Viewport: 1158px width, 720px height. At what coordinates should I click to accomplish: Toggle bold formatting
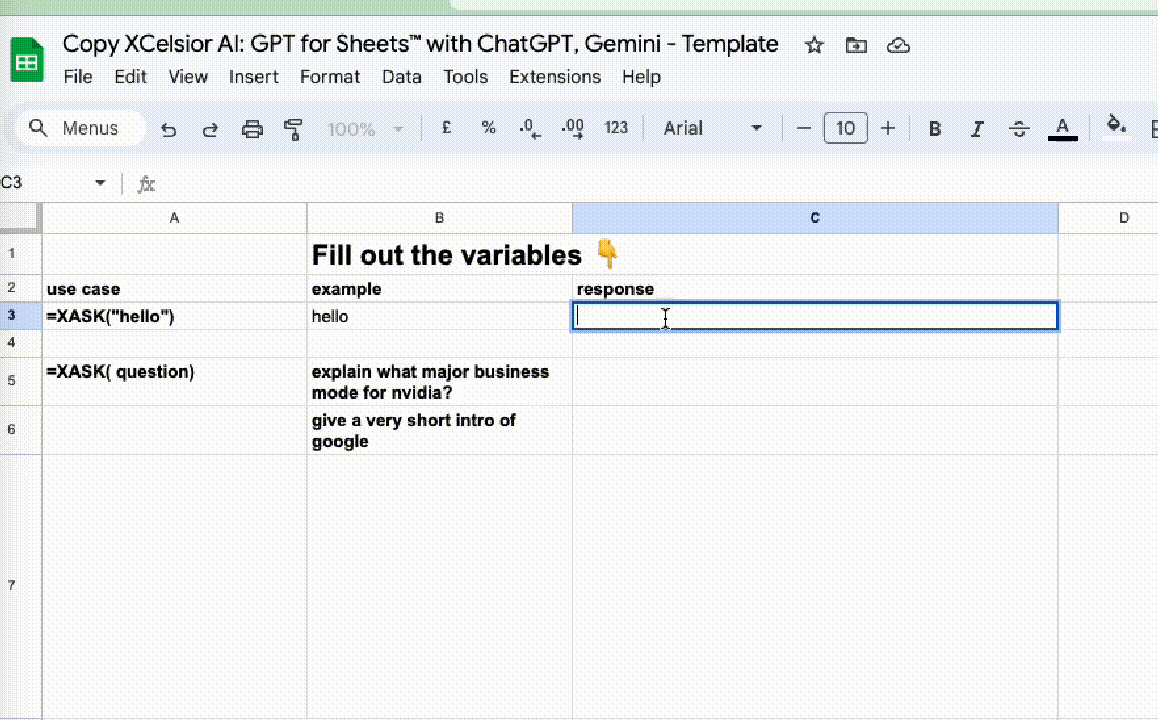pos(935,129)
